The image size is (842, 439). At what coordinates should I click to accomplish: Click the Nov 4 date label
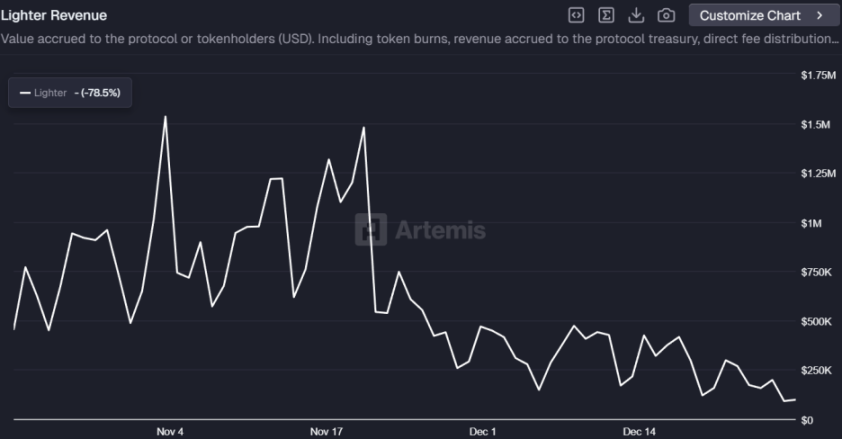click(170, 431)
